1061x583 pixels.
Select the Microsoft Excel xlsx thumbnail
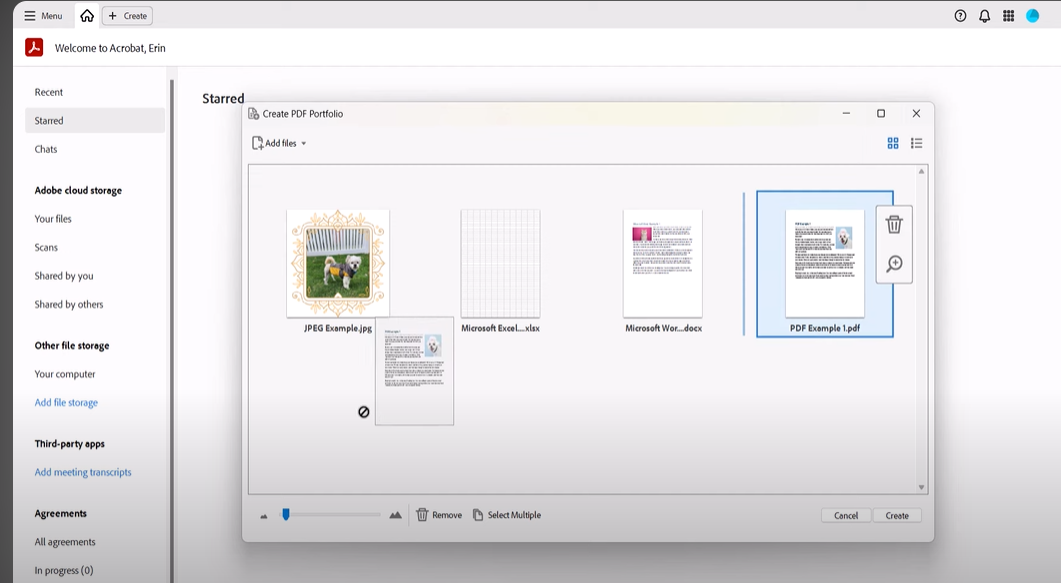point(500,263)
